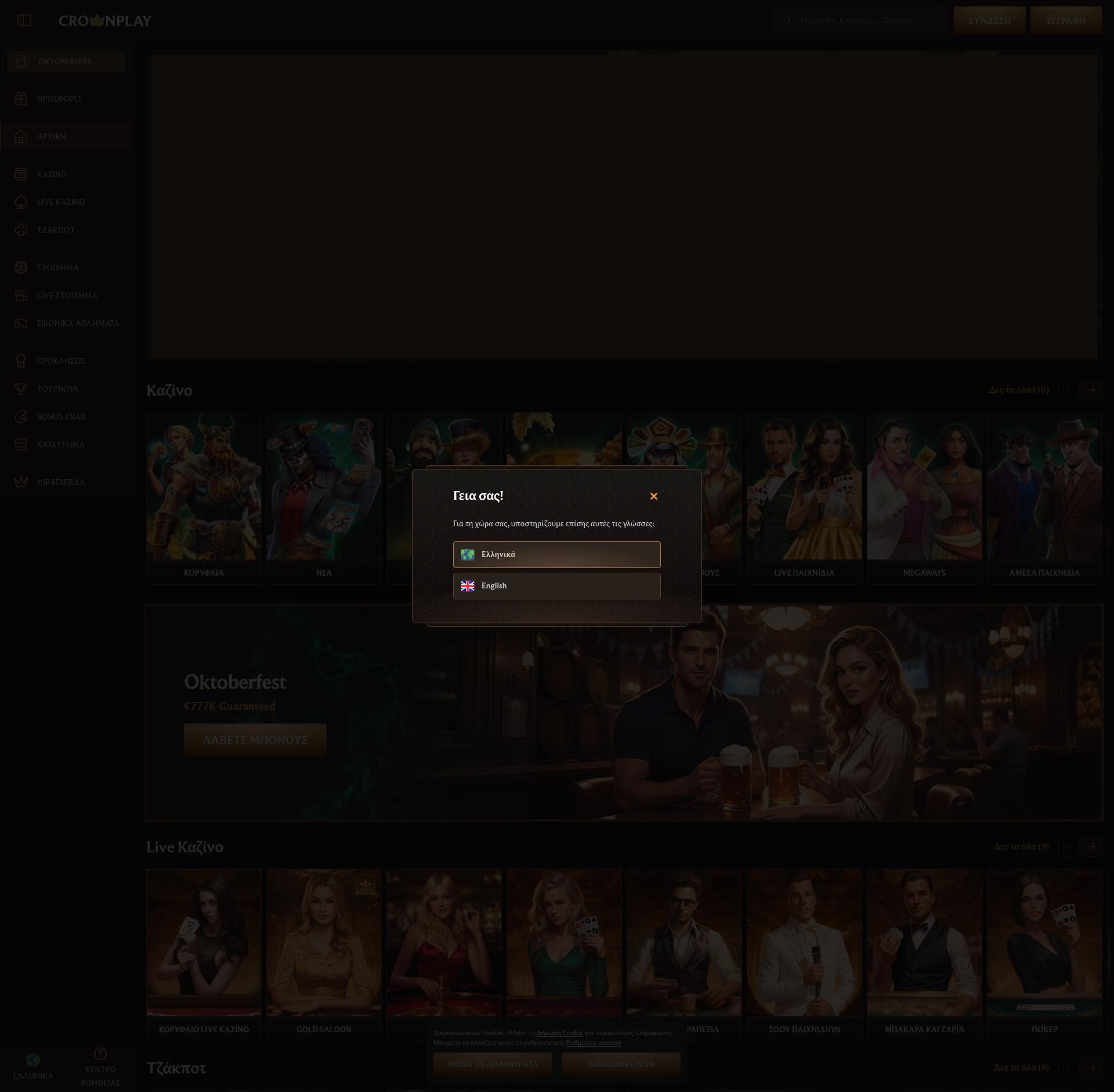Open the Ελληνικά language selector at bottom-left
Viewport: 1114px width, 1092px height.
tap(33, 1067)
